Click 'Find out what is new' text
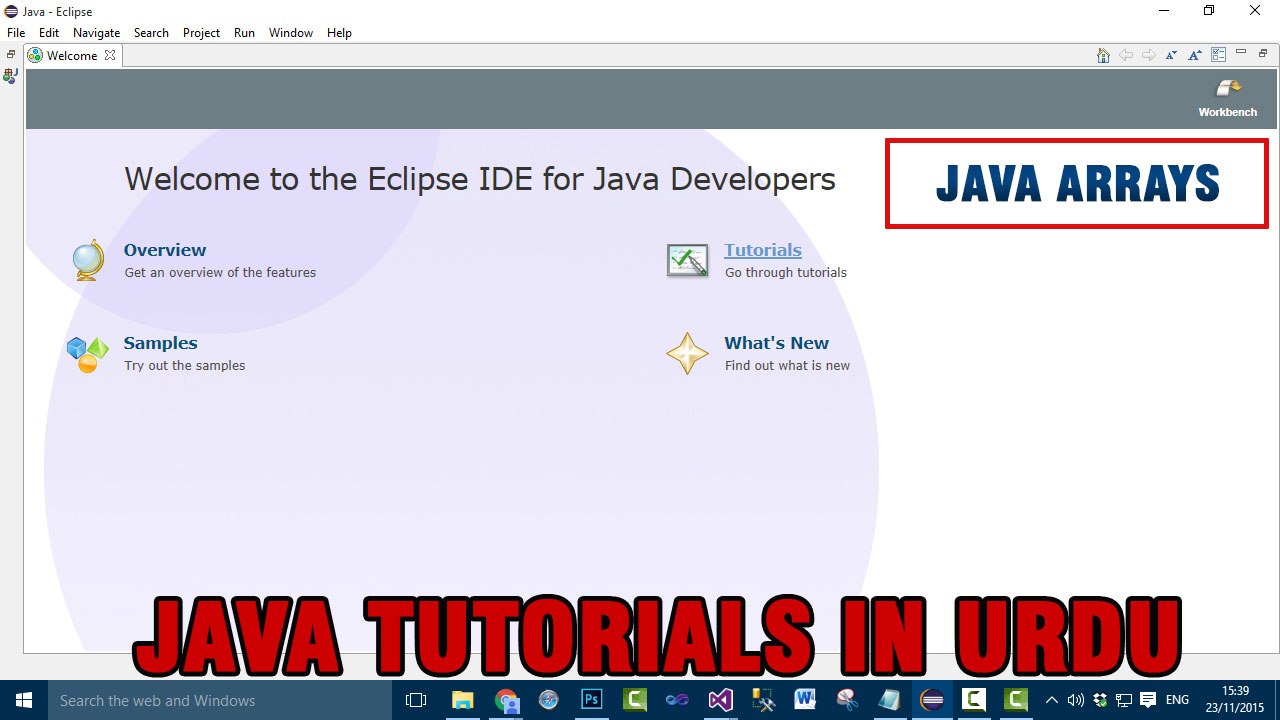1280x720 pixels. (x=787, y=365)
